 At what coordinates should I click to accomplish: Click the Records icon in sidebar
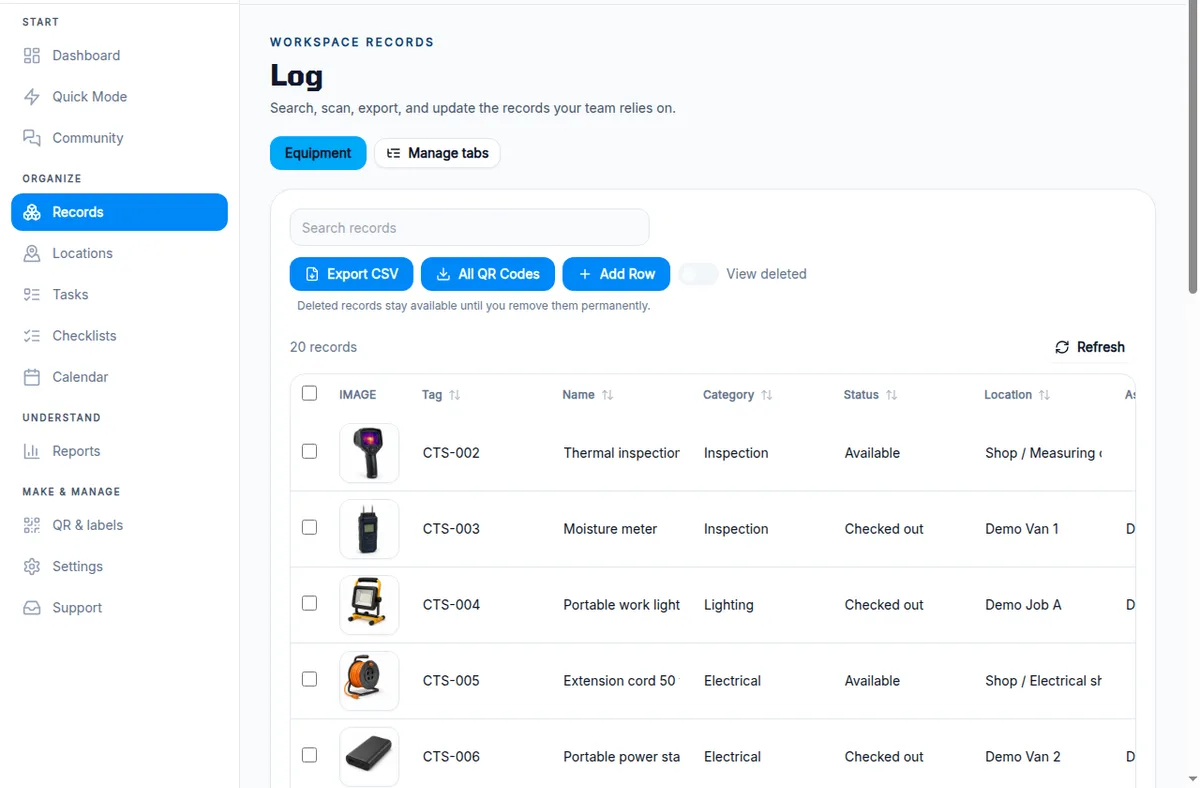(x=32, y=212)
